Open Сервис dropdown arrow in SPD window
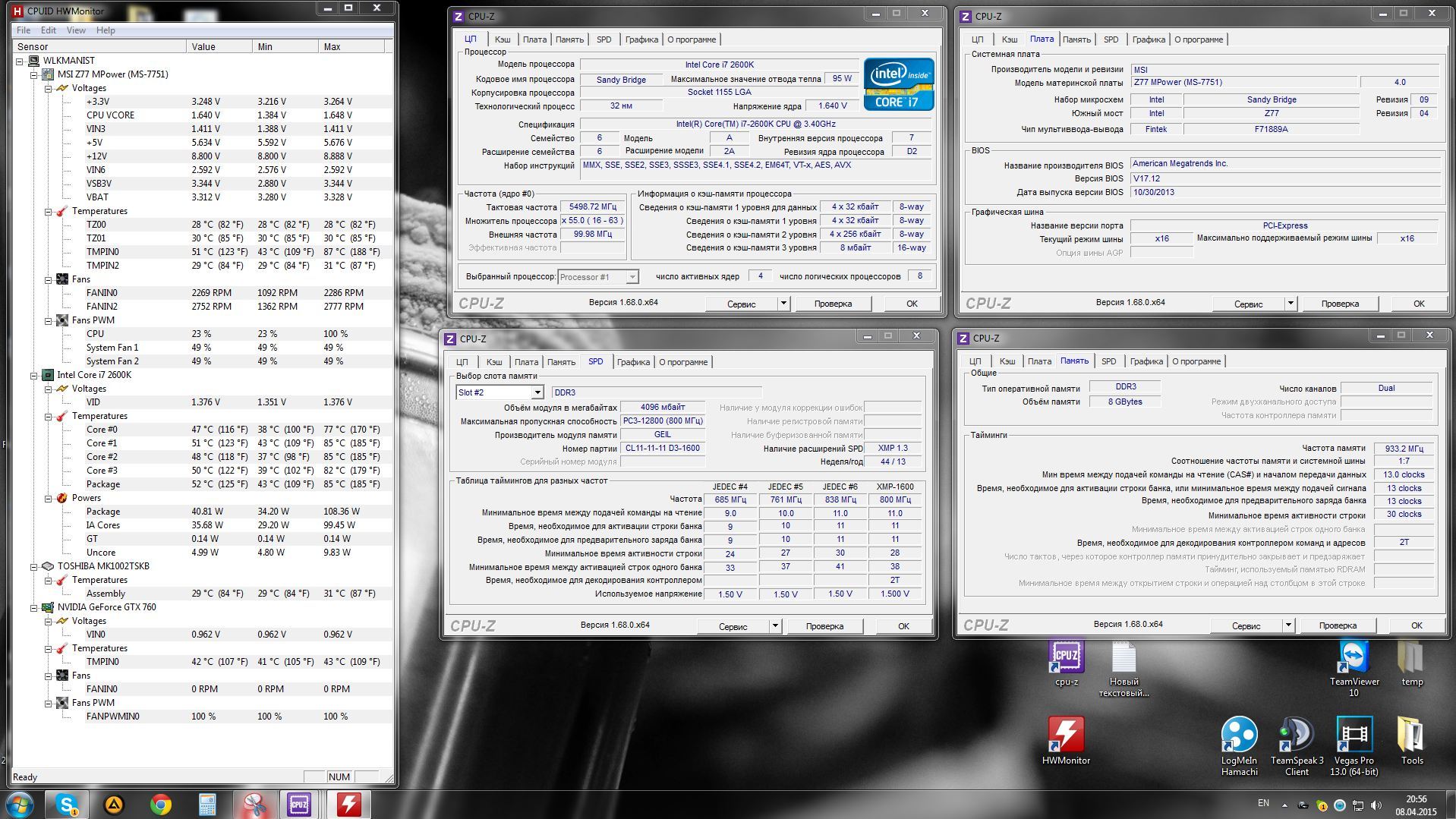This screenshot has width=1456, height=819. pos(775,626)
